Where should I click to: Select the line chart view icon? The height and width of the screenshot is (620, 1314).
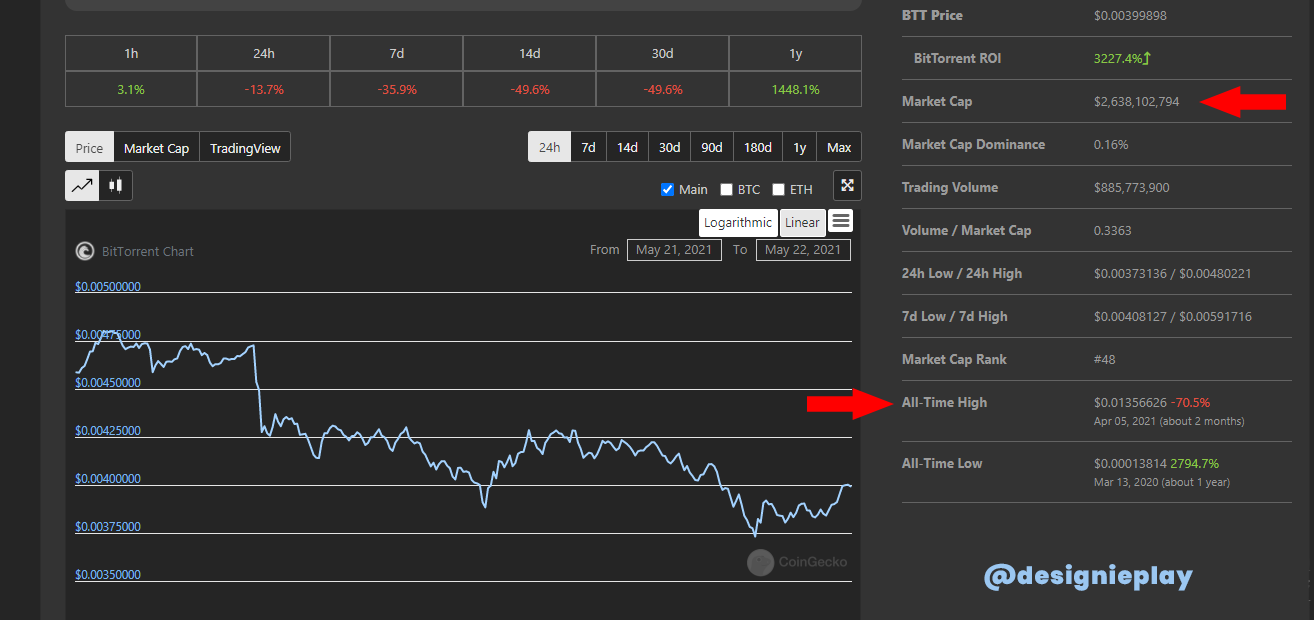pos(82,185)
